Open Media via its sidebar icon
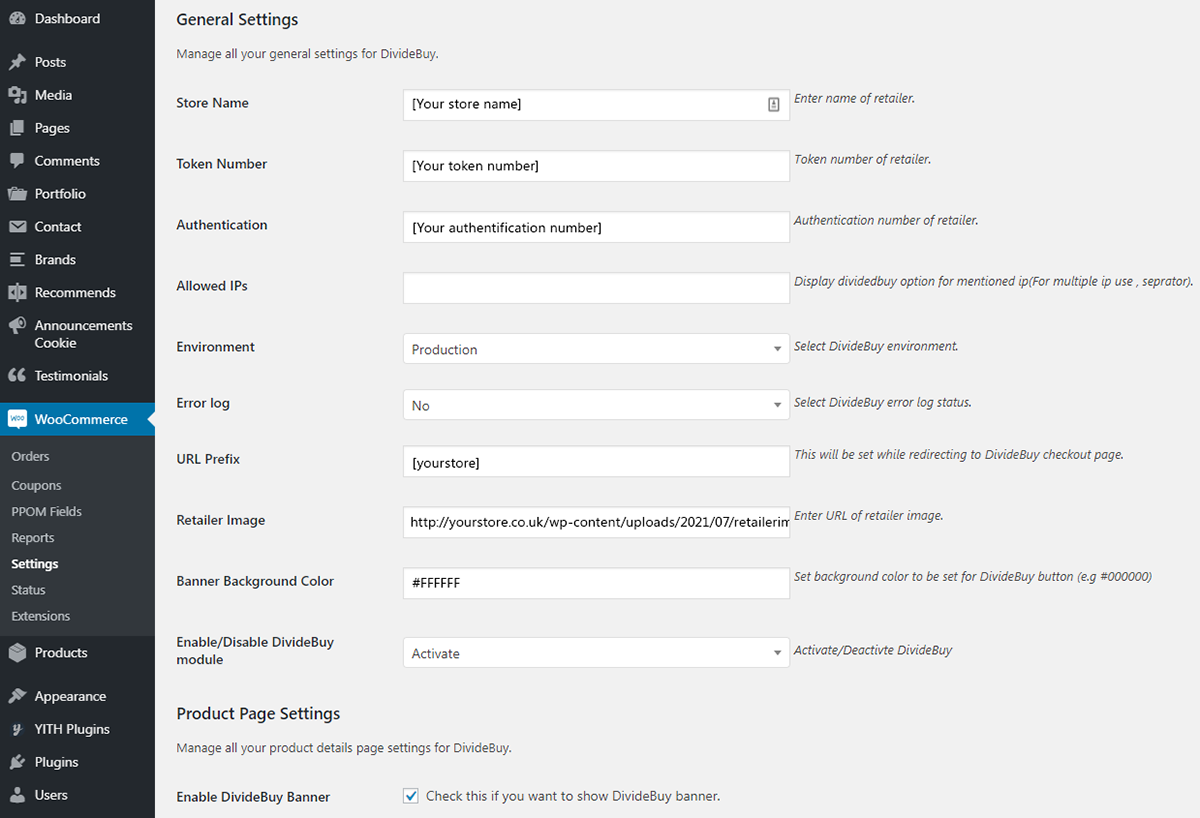Screen dimensions: 1200x818 click(x=17, y=95)
